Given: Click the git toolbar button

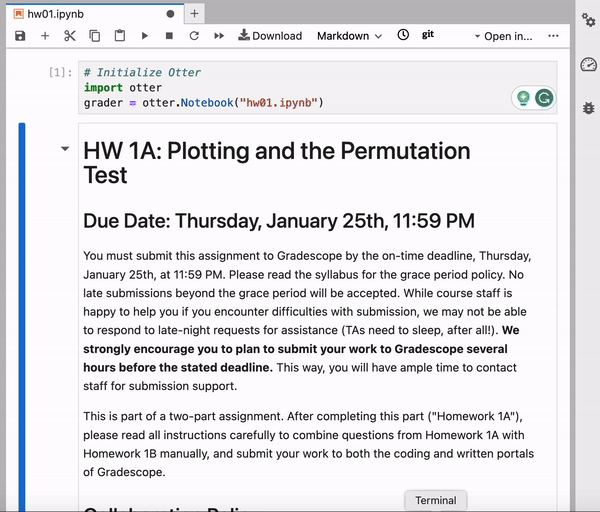Looking at the screenshot, I should click(428, 34).
